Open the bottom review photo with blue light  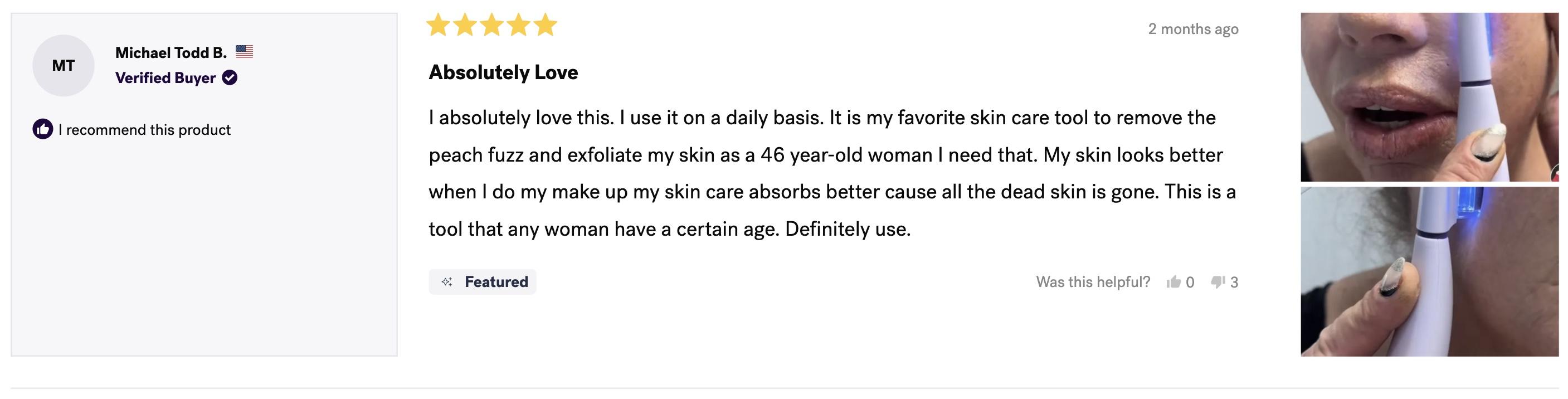tap(1430, 272)
